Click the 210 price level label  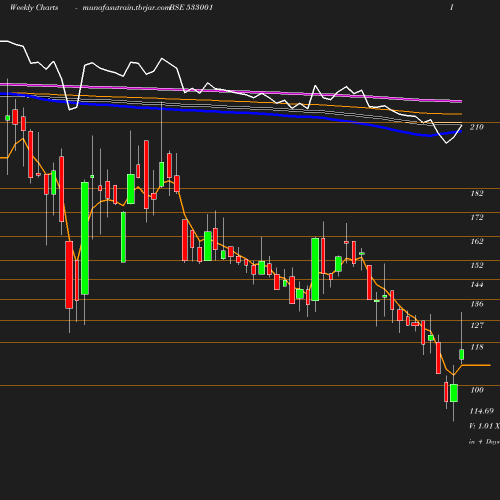(477, 127)
